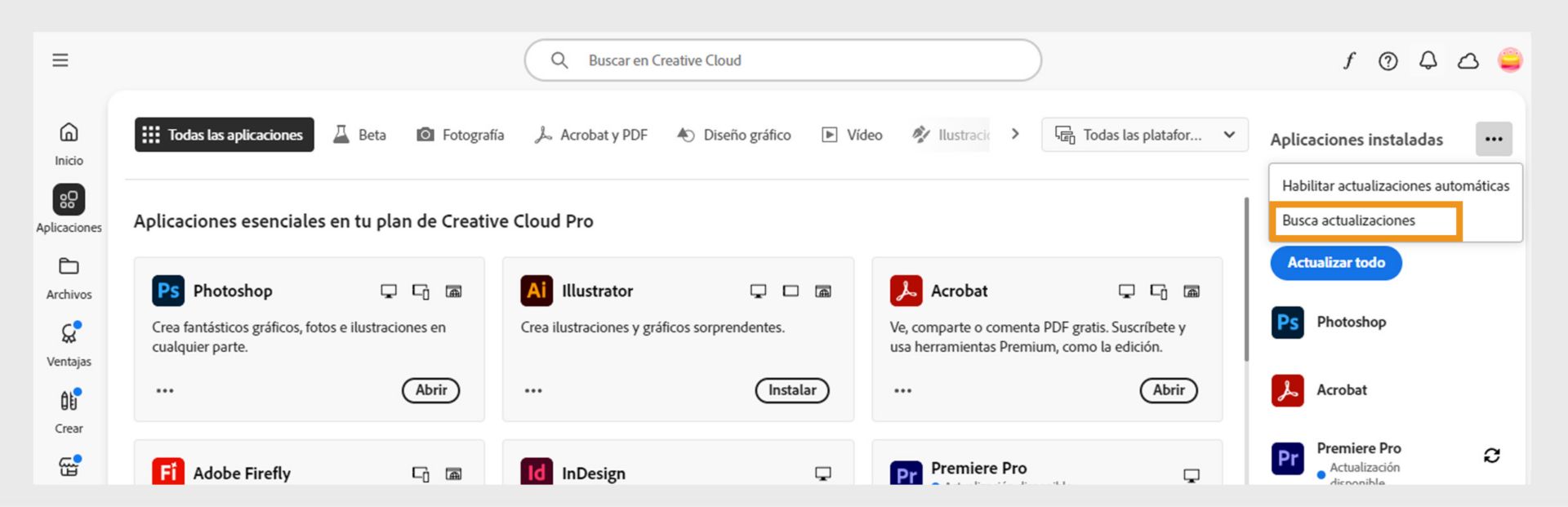Screen dimensions: 1568x507
Task: Open the hamburger menu icon
Action: tap(60, 60)
